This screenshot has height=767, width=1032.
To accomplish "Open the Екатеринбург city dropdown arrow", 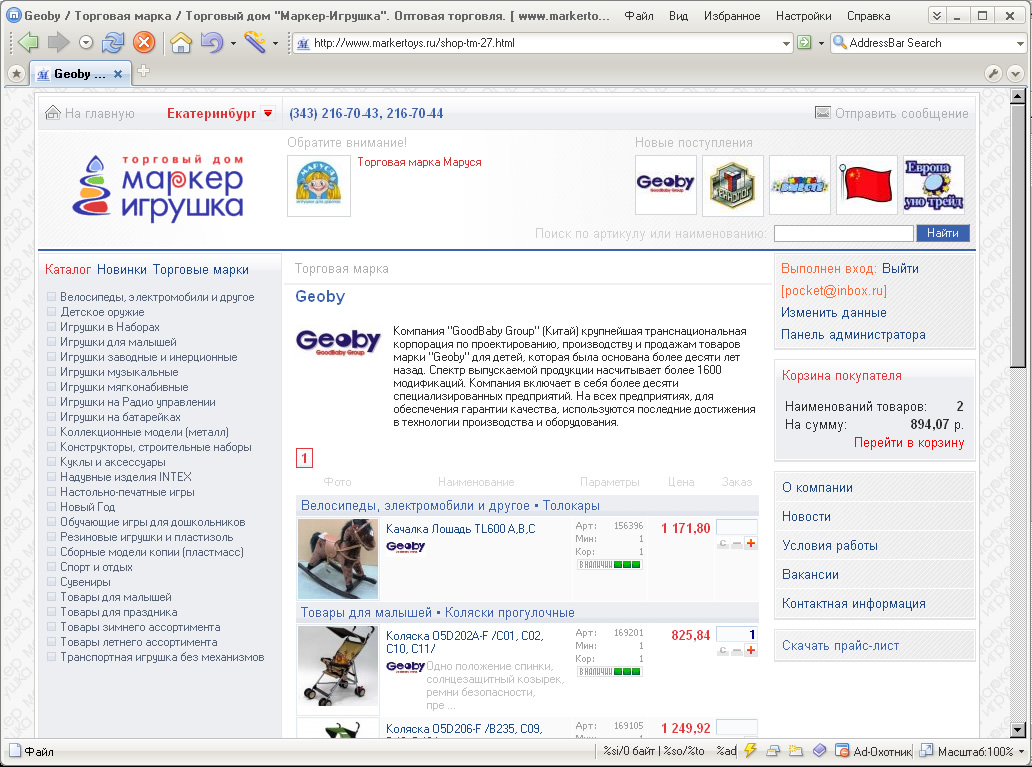I will [268, 113].
